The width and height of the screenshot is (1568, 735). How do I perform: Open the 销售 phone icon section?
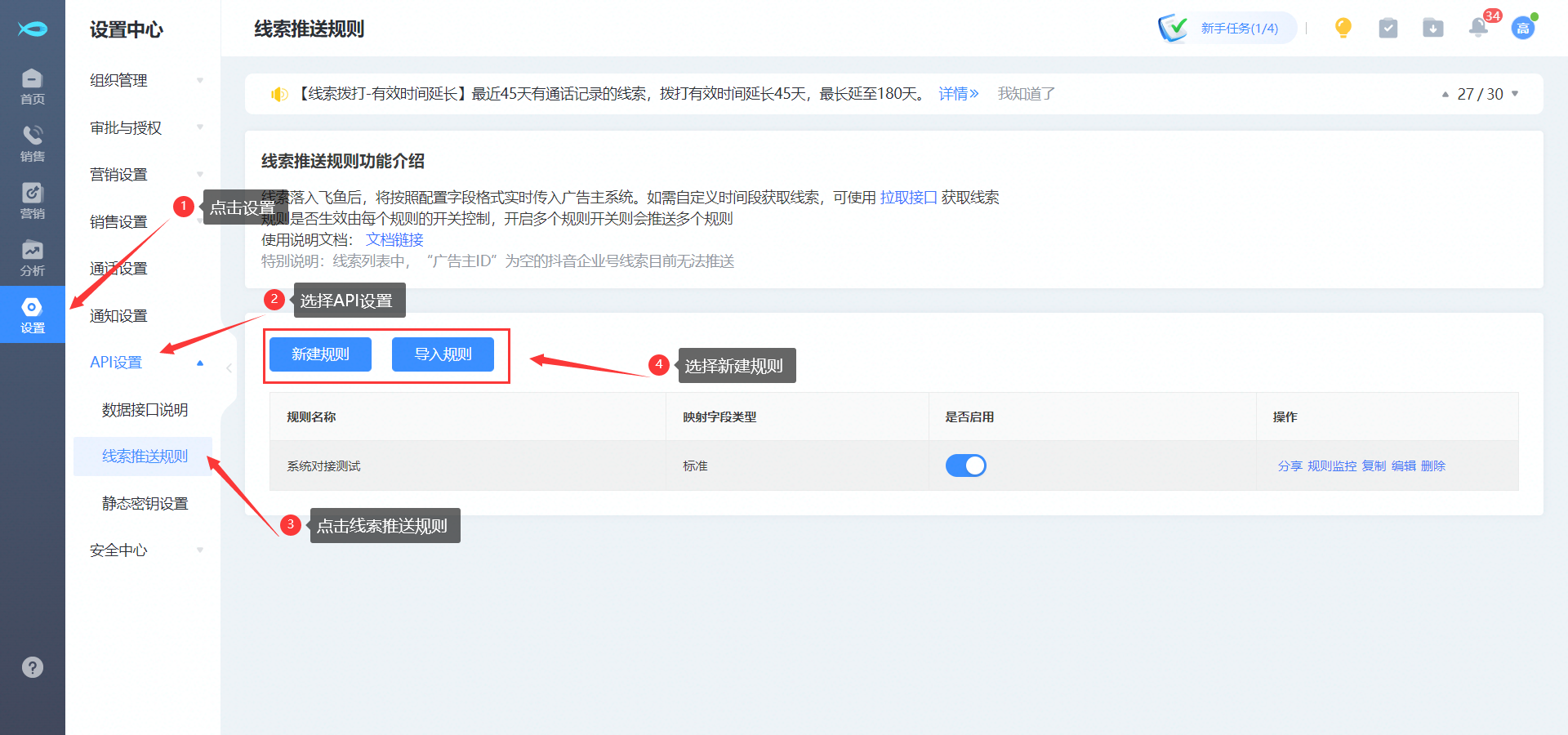coord(33,143)
